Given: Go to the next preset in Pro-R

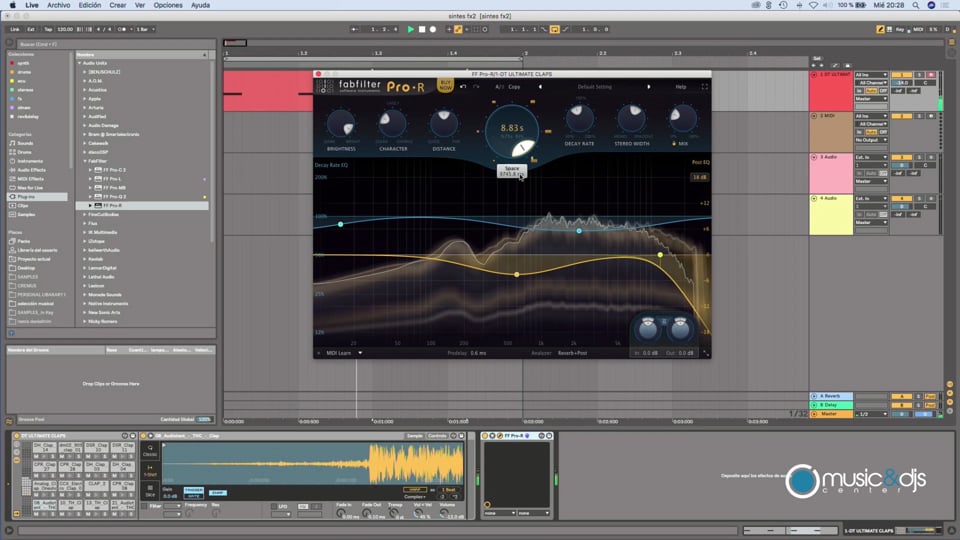Looking at the screenshot, I should 649,87.
